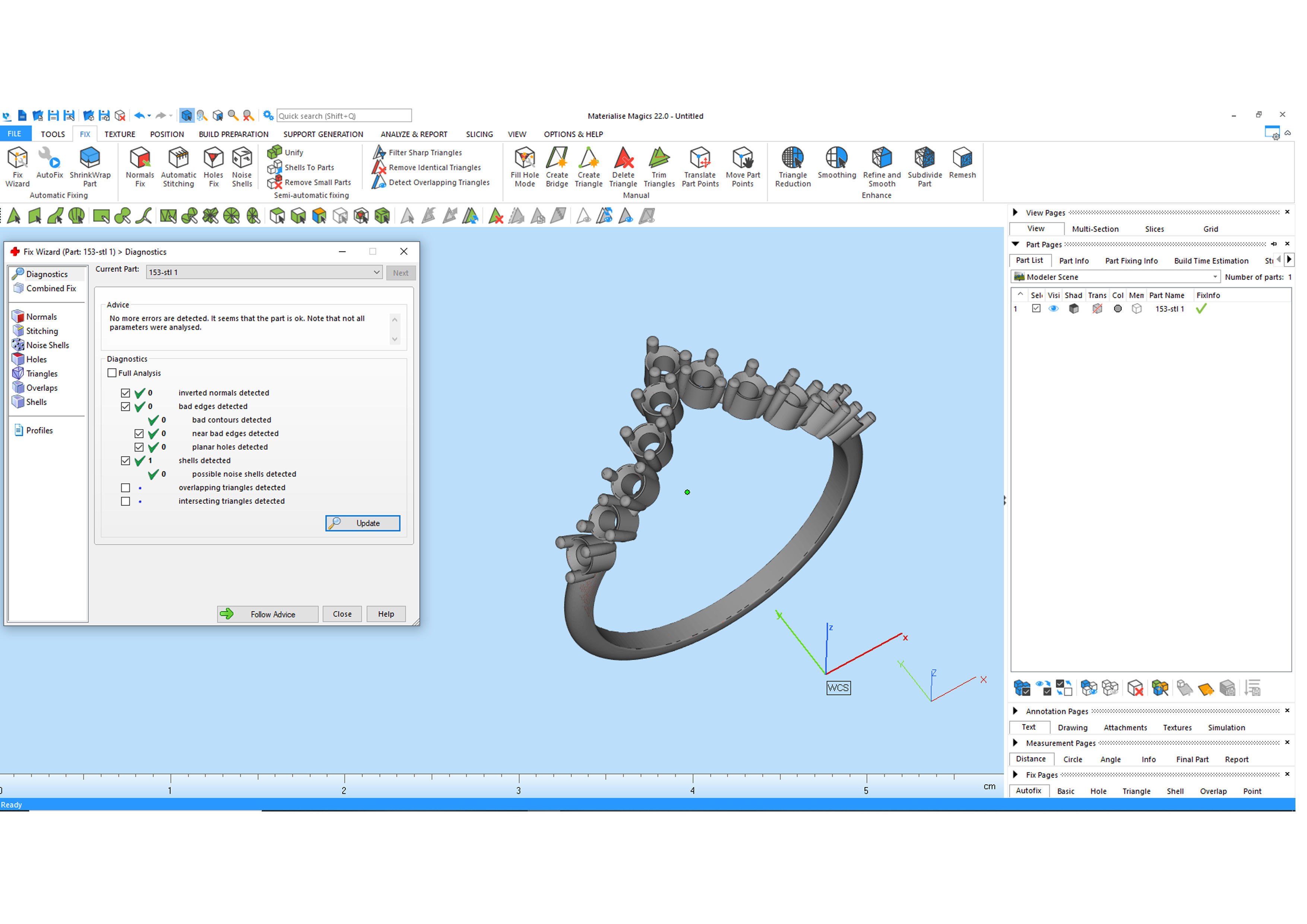Select Stitching in the wizard sidebar
The image size is (1307, 924).
coord(35,331)
